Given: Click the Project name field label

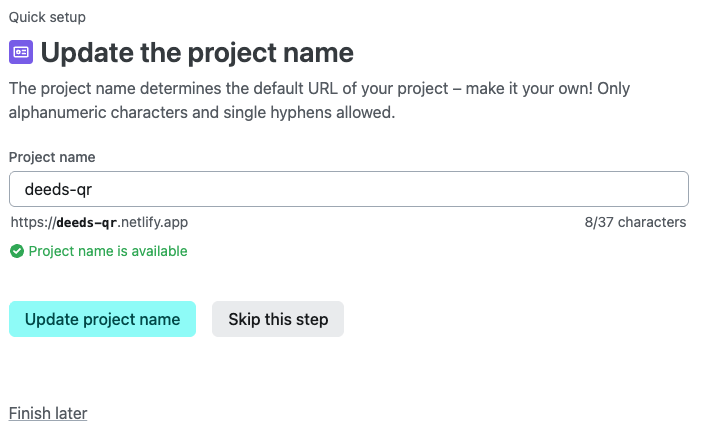Looking at the screenshot, I should point(52,157).
